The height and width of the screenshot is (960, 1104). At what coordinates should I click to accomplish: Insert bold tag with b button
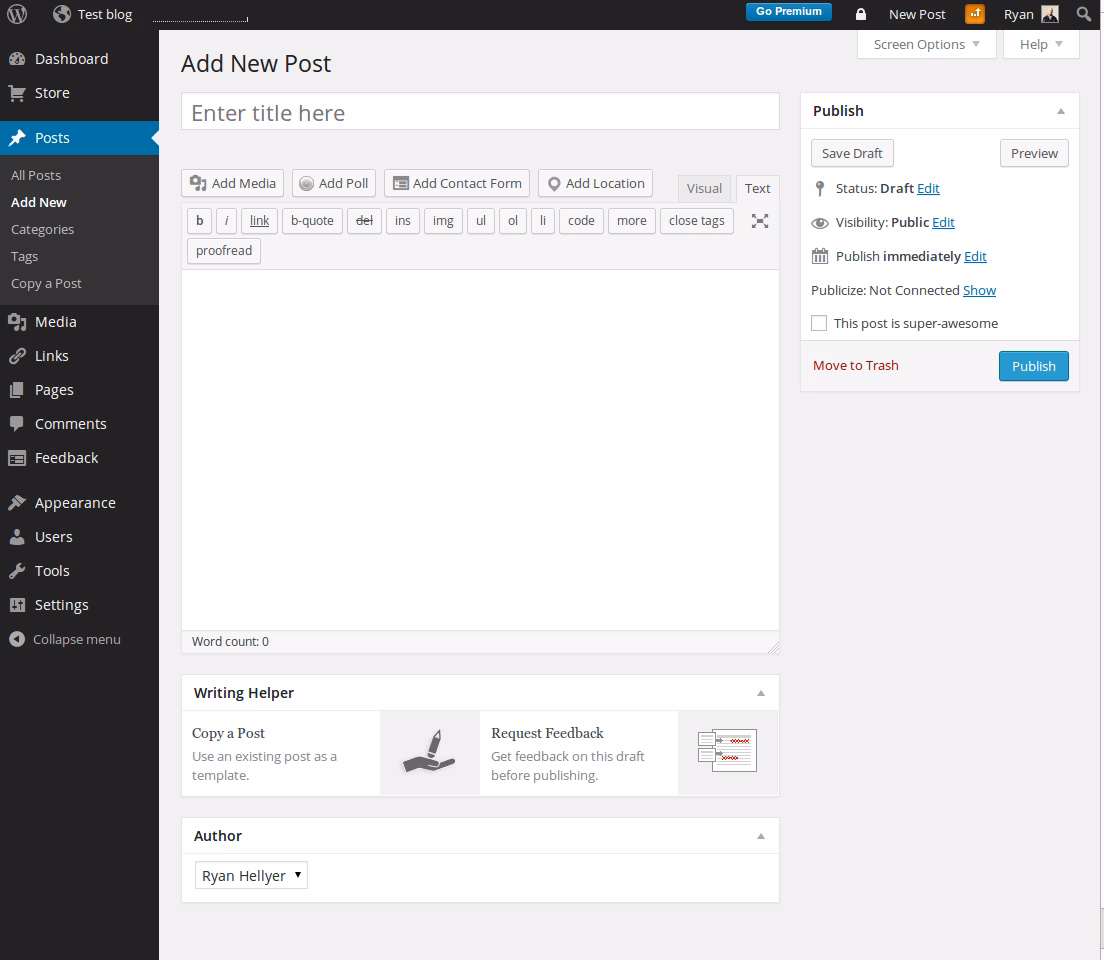[199, 221]
